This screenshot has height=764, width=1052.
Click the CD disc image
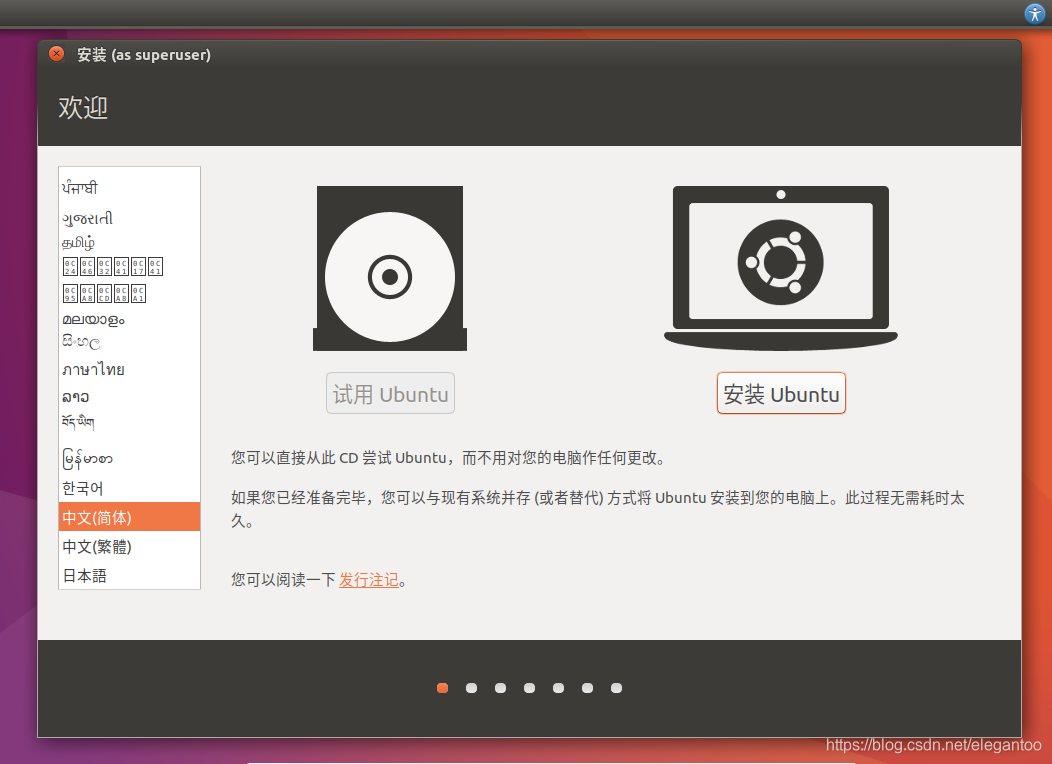[x=390, y=268]
